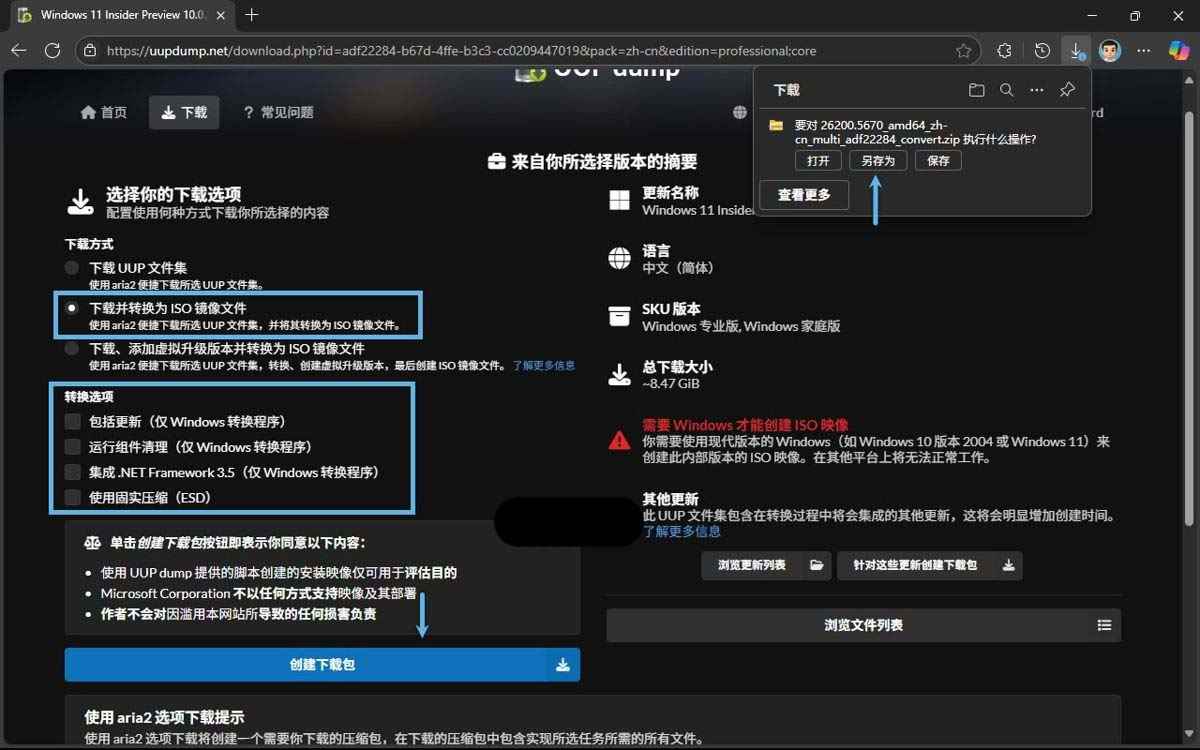1200x750 pixels.
Task: Check 使用固实压缩 (ESD) option
Action: pos(72,497)
